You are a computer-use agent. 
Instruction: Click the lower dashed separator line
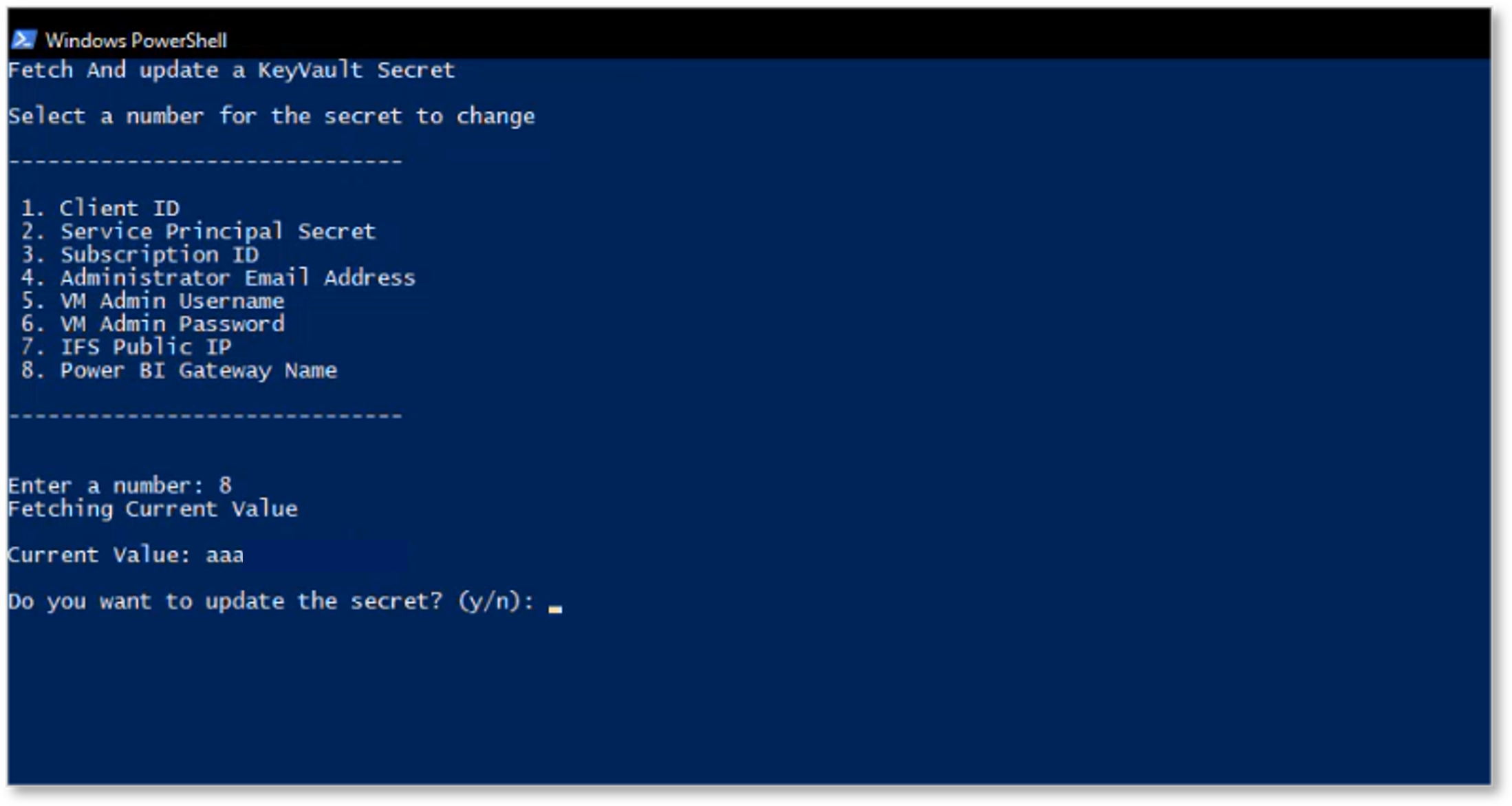(x=206, y=416)
